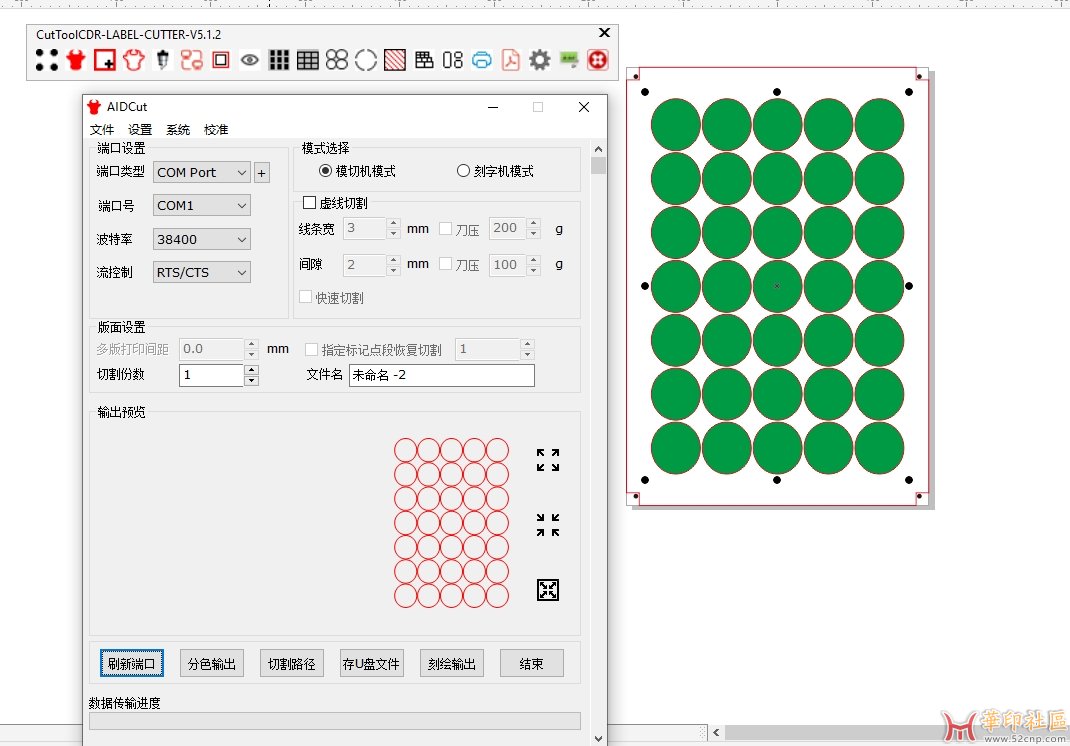Open the gear settings icon in toolbar
The height and width of the screenshot is (746, 1070).
click(x=540, y=60)
